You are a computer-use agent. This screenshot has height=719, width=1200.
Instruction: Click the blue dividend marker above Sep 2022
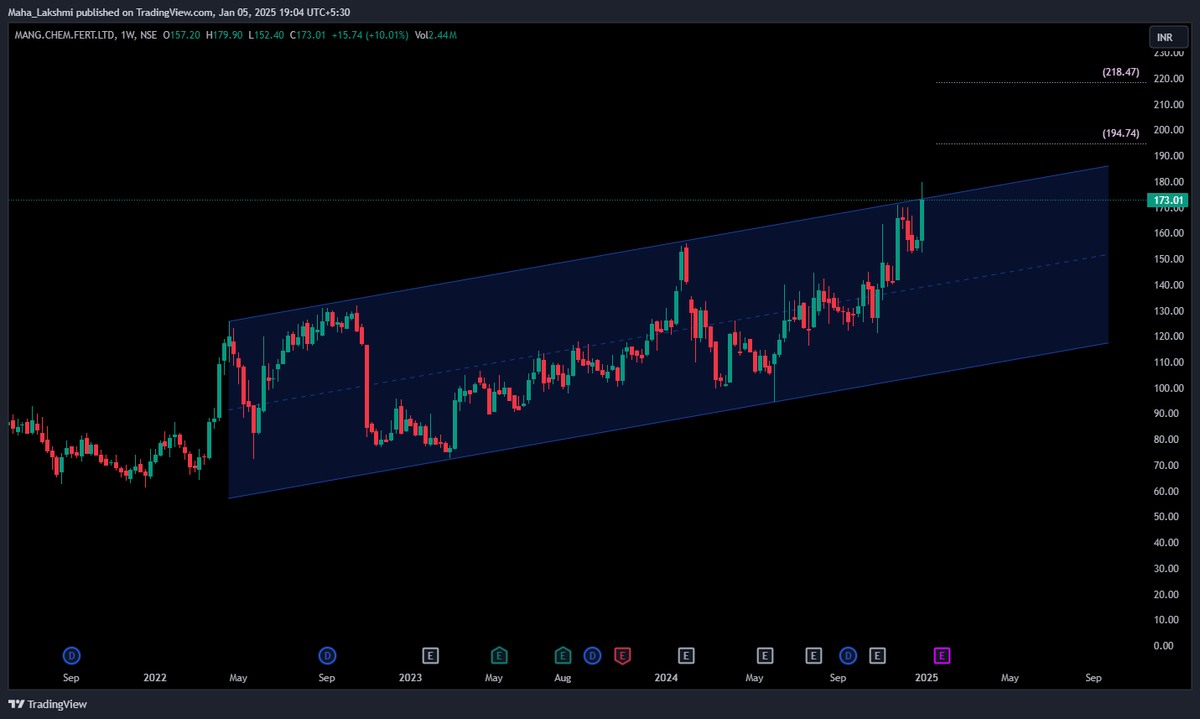327,656
